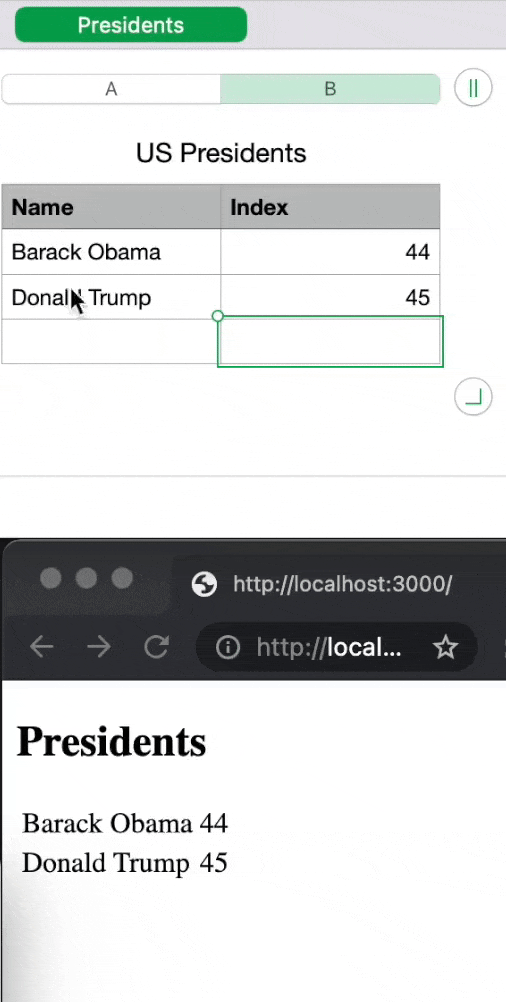Select the Barack Obama cell
Image resolution: width=506 pixels, height=1002 pixels.
pyautogui.click(x=111, y=252)
